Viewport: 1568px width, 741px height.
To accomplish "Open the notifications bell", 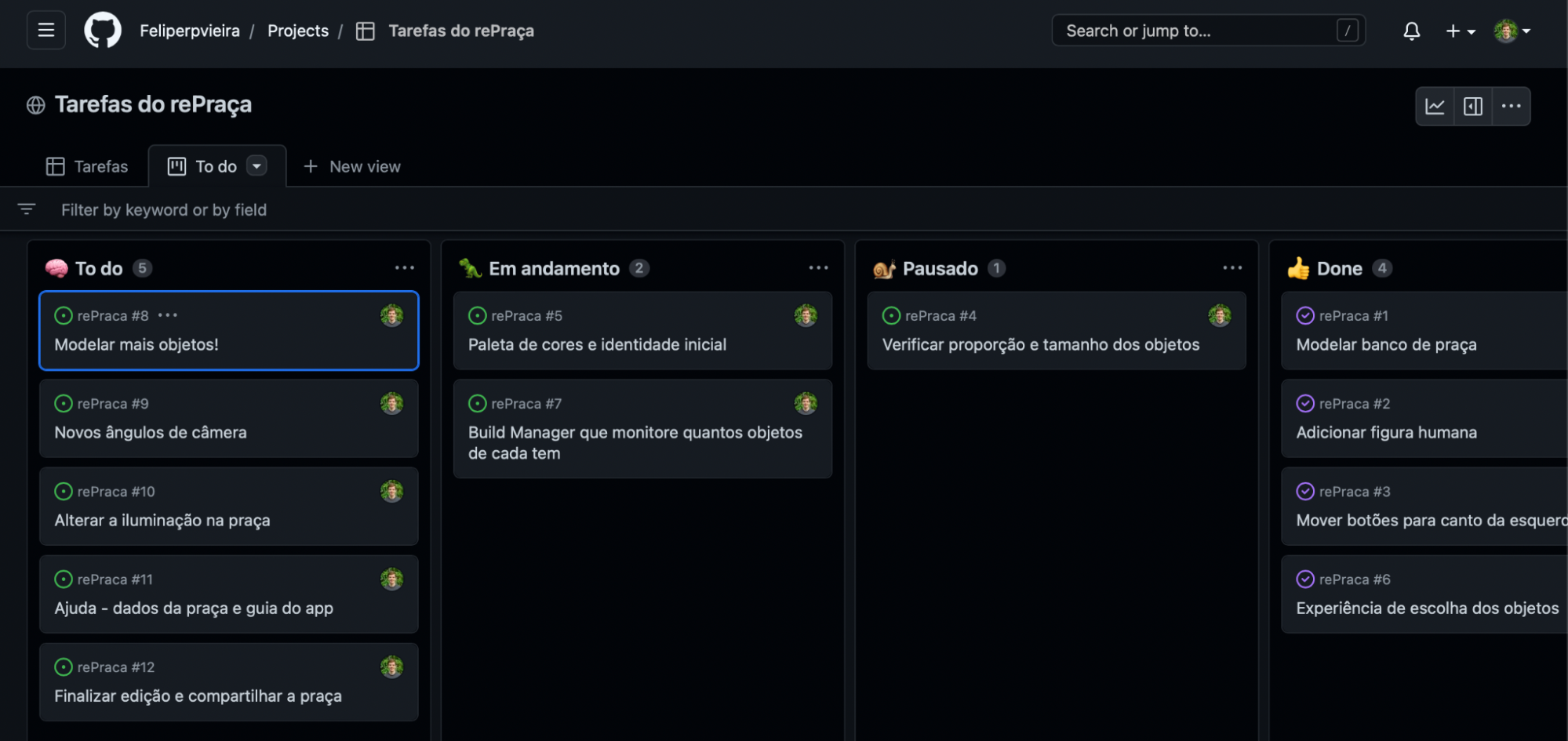I will (1411, 31).
